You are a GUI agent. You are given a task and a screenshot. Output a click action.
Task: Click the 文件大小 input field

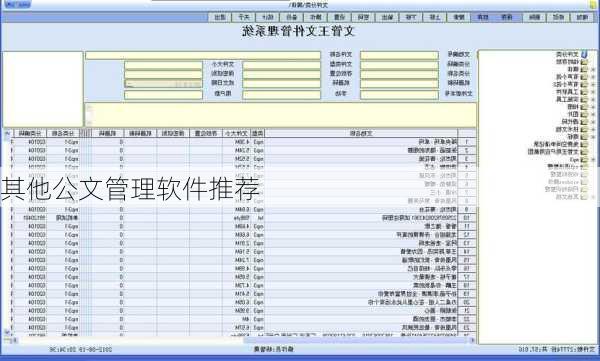163,65
